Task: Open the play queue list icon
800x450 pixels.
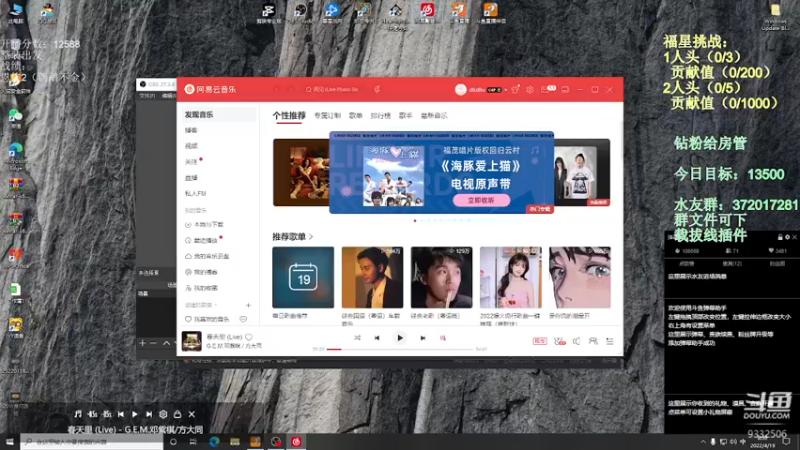Action: click(x=610, y=341)
